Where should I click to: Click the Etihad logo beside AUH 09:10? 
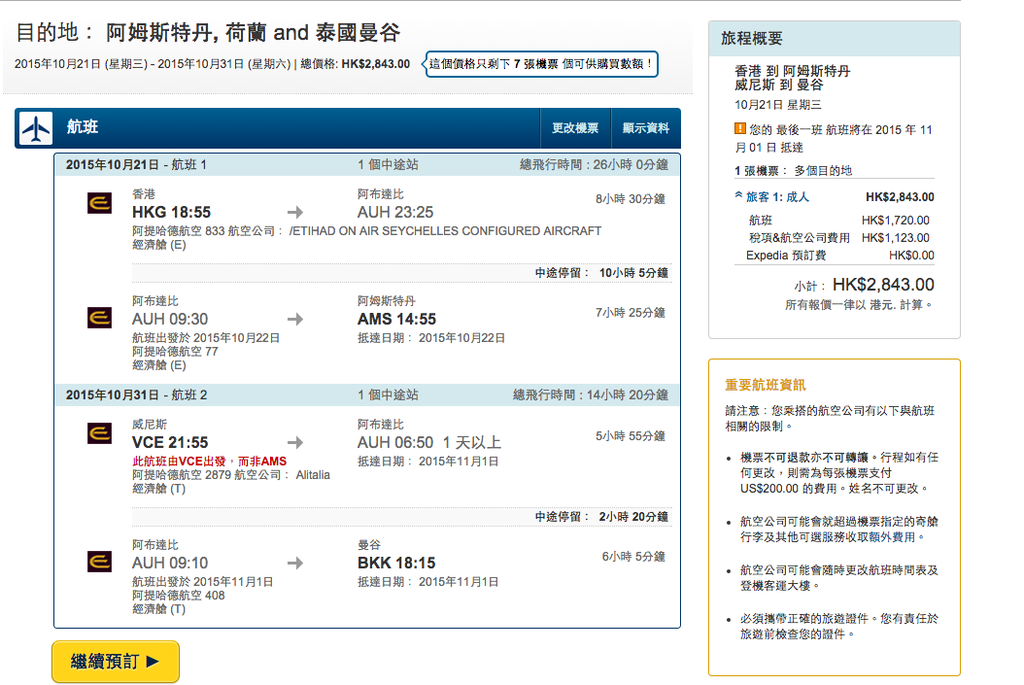[99, 561]
